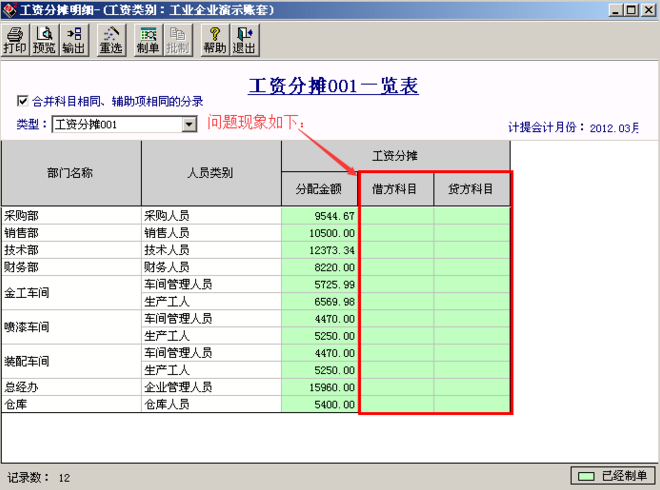Screen dimensions: 660x490
Task: Click the 已经制单 green legend swatch
Action: [583, 476]
